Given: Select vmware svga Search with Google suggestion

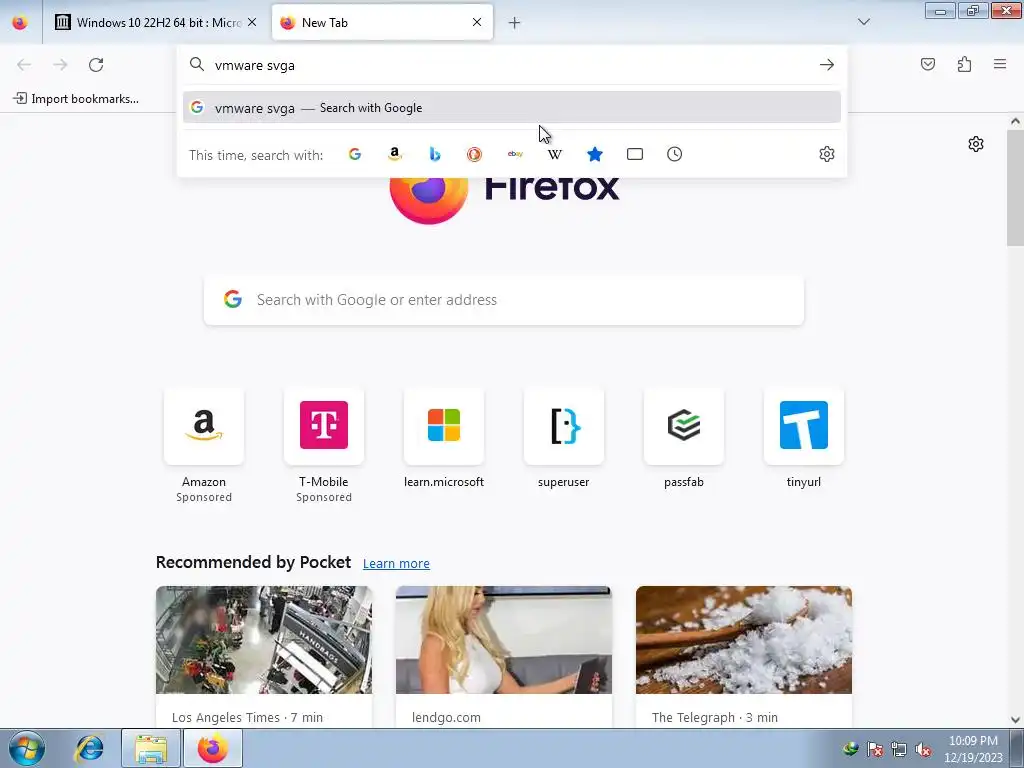Looking at the screenshot, I should (511, 108).
